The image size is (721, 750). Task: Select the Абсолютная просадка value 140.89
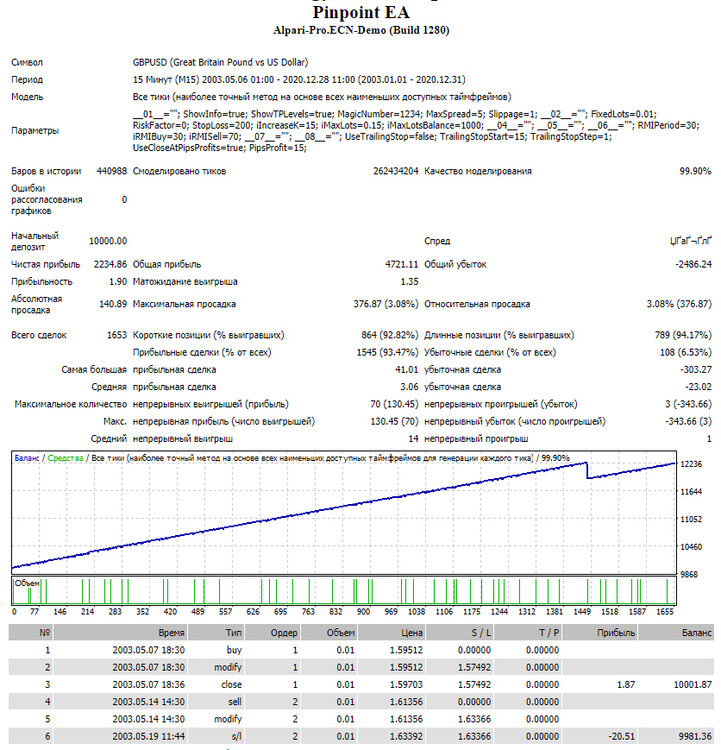(113, 304)
